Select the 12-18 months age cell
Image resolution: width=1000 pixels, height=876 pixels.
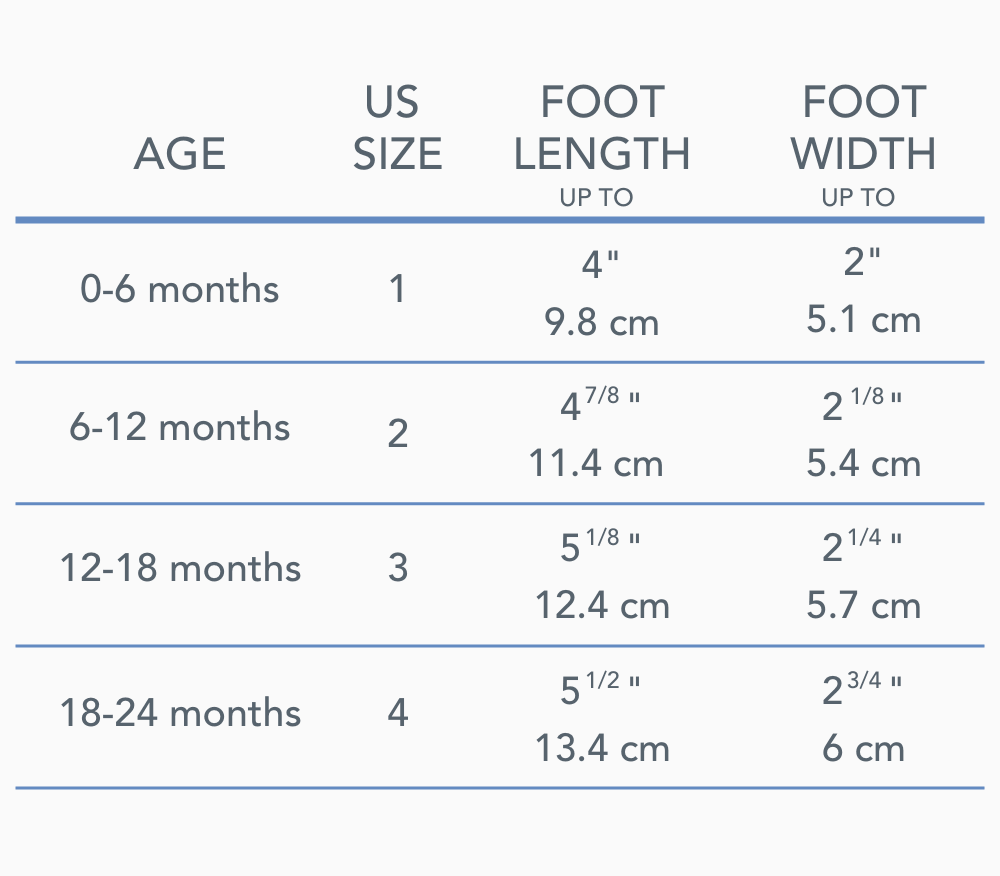click(x=180, y=569)
